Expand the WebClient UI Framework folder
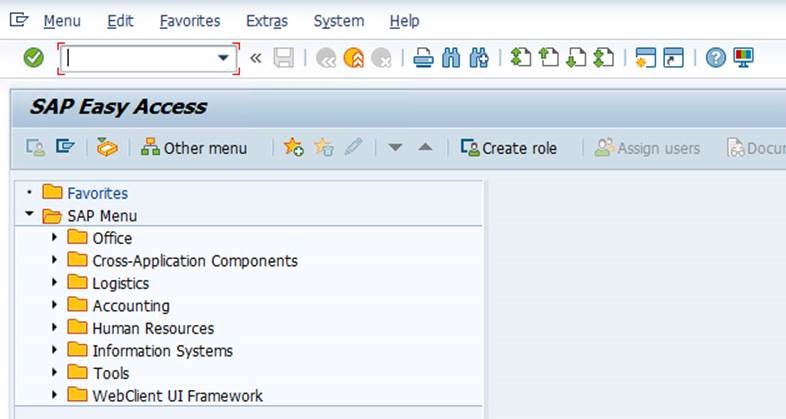The image size is (786, 419). (x=54, y=395)
